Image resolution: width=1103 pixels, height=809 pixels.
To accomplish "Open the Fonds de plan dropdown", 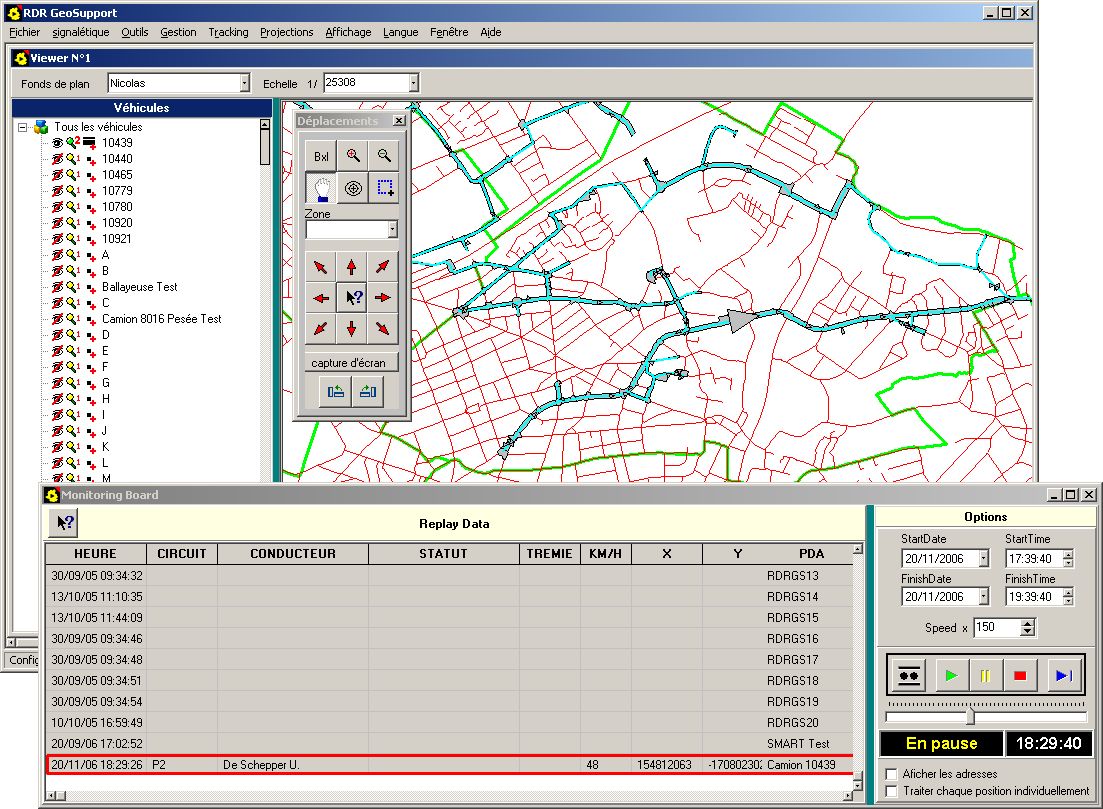I will click(244, 83).
